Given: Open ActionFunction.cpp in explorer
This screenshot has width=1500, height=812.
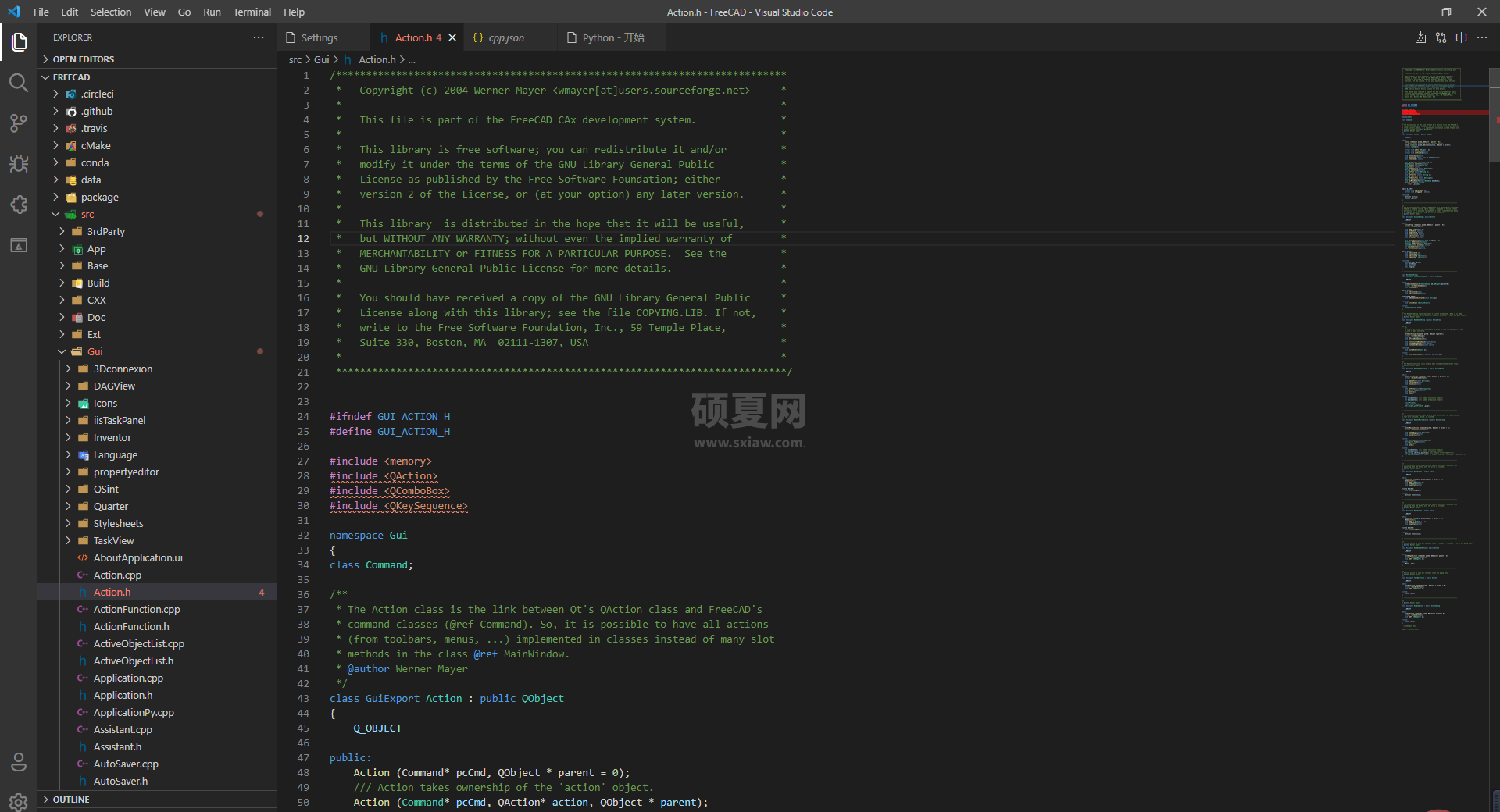Looking at the screenshot, I should click(157, 610).
